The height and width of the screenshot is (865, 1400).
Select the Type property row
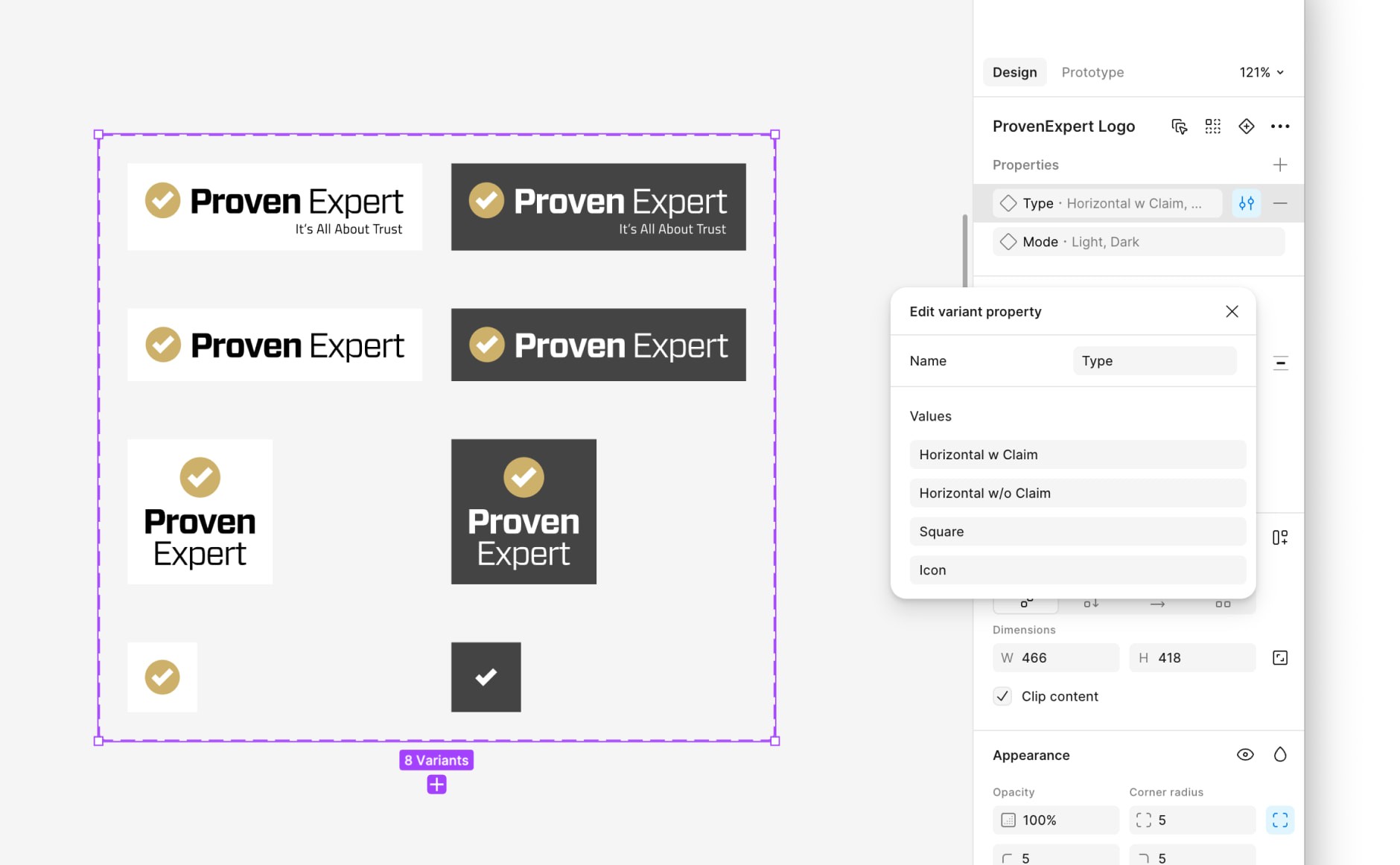[x=1107, y=203]
